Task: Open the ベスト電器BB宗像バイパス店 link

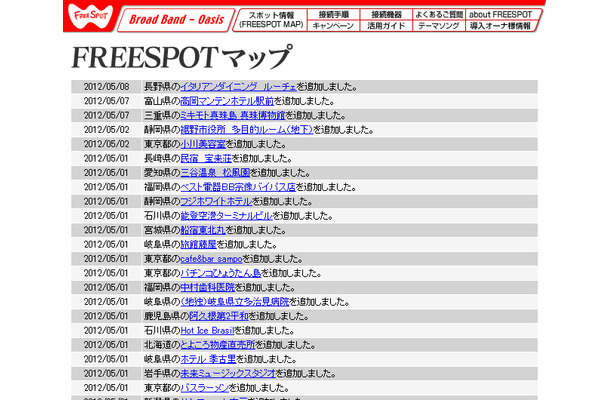Action: tap(238, 187)
